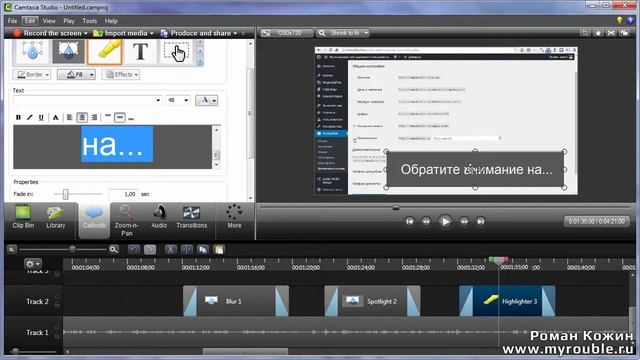Open the Tools menu
The width and height of the screenshot is (640, 360).
pyautogui.click(x=89, y=21)
